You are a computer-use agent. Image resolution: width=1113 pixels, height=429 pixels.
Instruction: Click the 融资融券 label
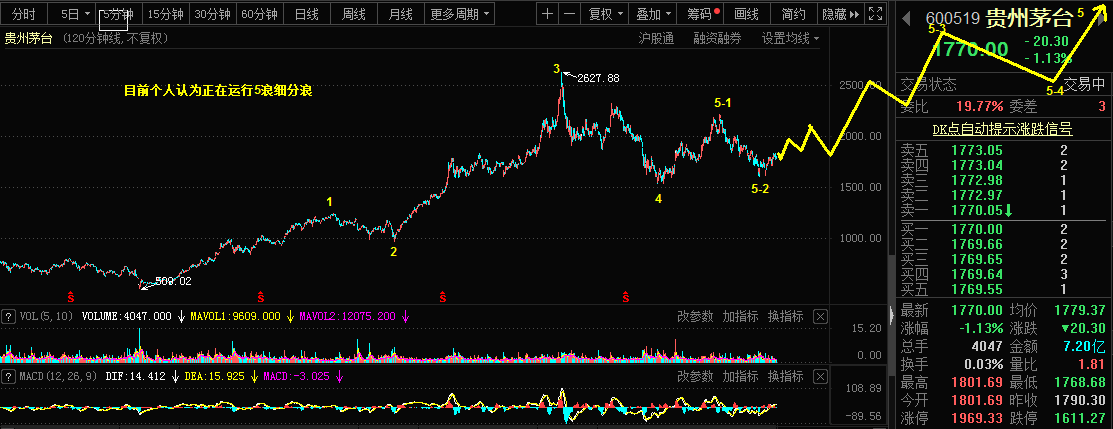(x=717, y=38)
